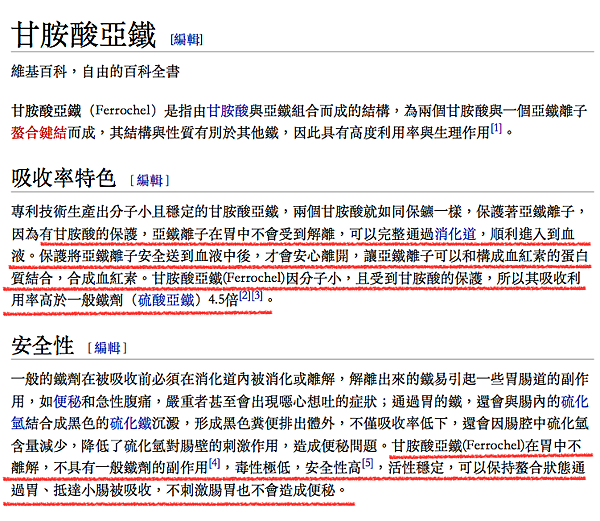Screen dimensions: 600x521
Task: Click the phrase 毒性極低 in the safety section
Action: point(263,468)
